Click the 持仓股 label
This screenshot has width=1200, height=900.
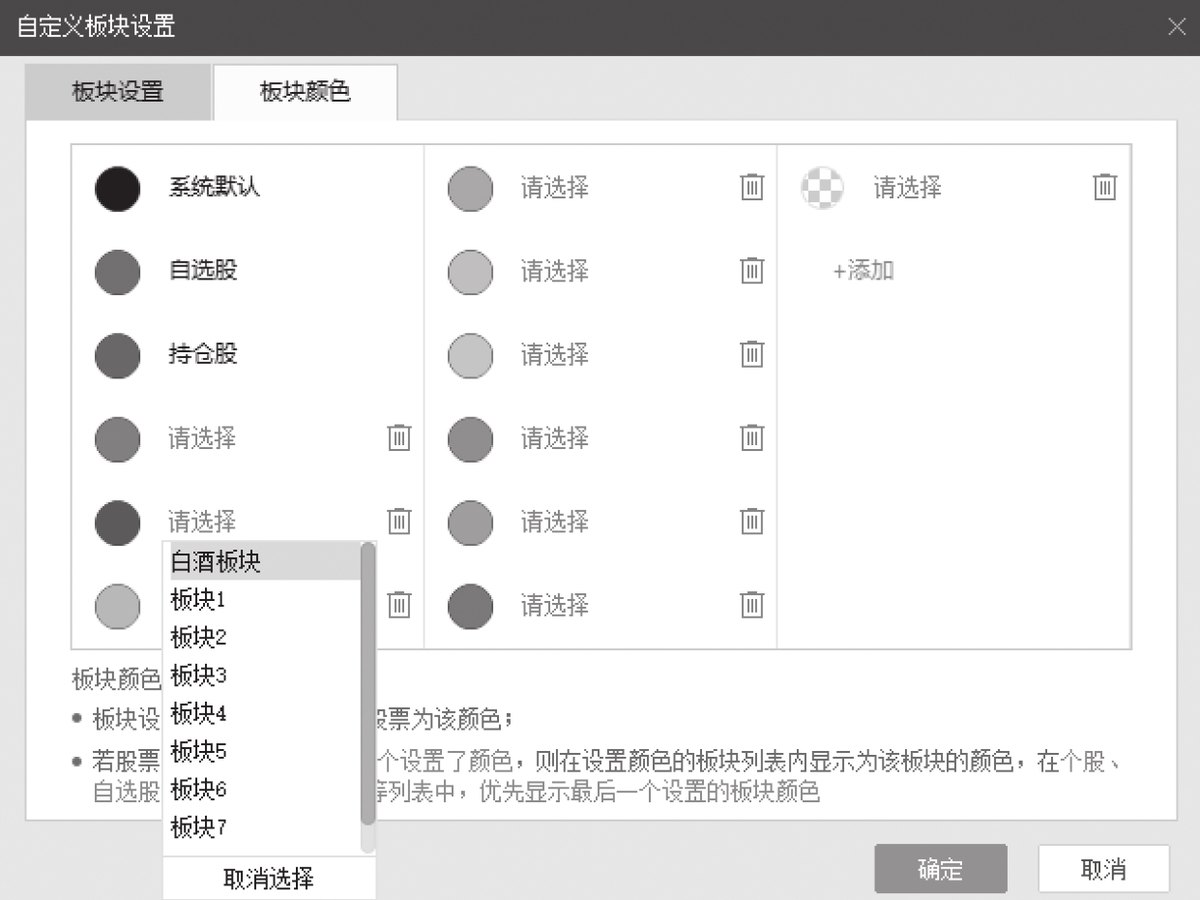(x=203, y=354)
